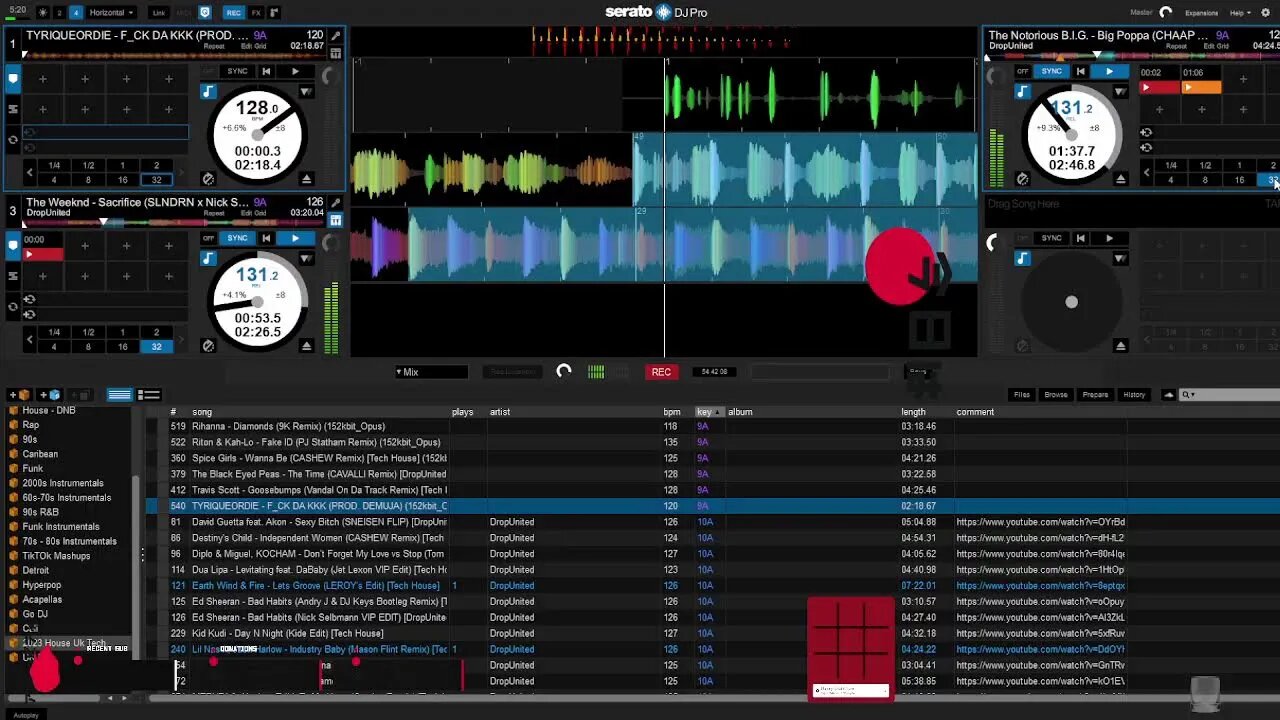Open the Browse panel tab
Image resolution: width=1280 pixels, height=720 pixels.
pos(1056,395)
